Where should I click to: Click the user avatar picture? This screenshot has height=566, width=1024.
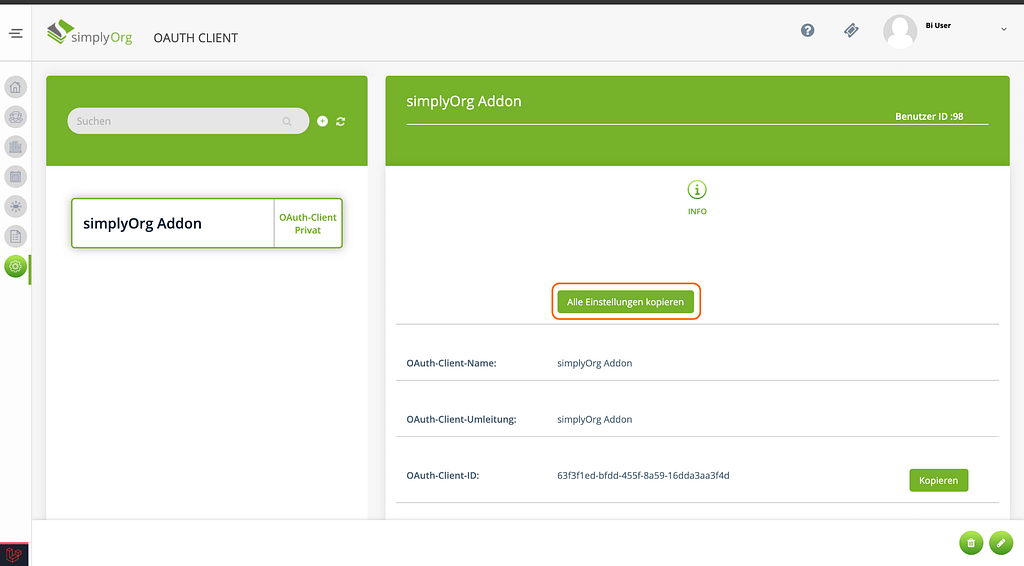[x=900, y=31]
